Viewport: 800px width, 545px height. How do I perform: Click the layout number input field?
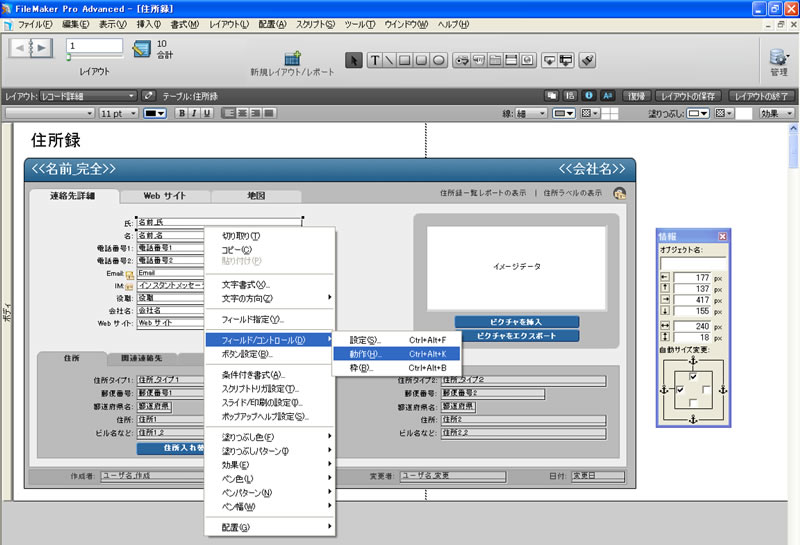pyautogui.click(x=94, y=45)
